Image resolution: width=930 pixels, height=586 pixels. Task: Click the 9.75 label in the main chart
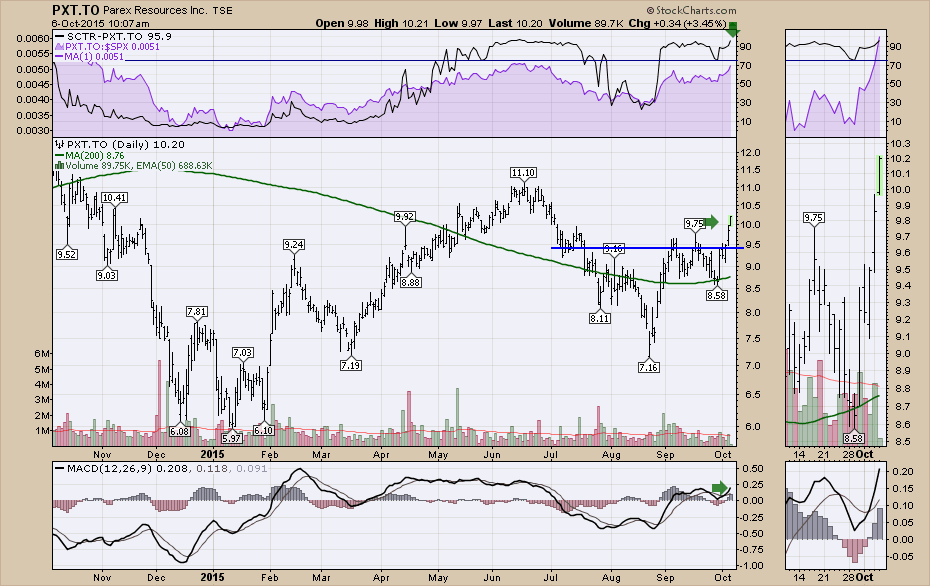(x=695, y=223)
